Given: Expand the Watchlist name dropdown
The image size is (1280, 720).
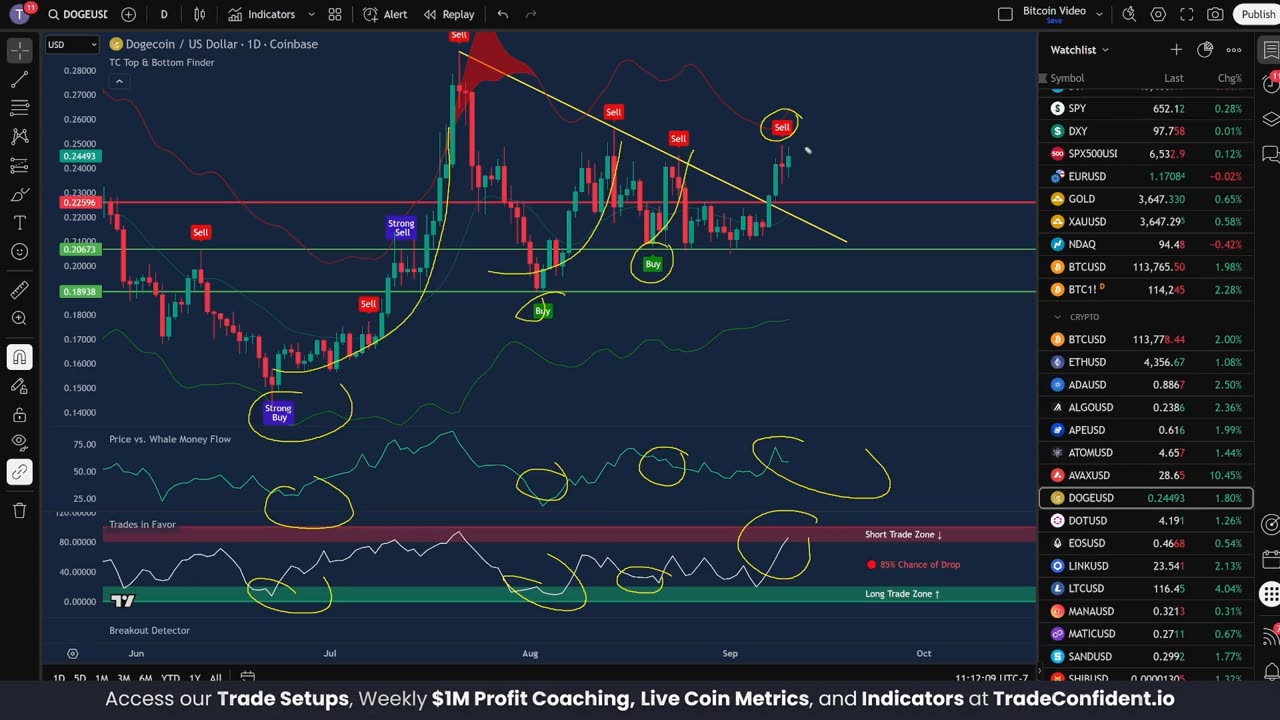Looking at the screenshot, I should [1079, 49].
